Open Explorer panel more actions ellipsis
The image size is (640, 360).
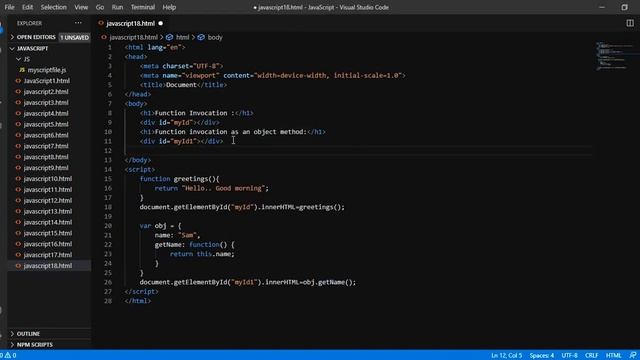tap(78, 23)
